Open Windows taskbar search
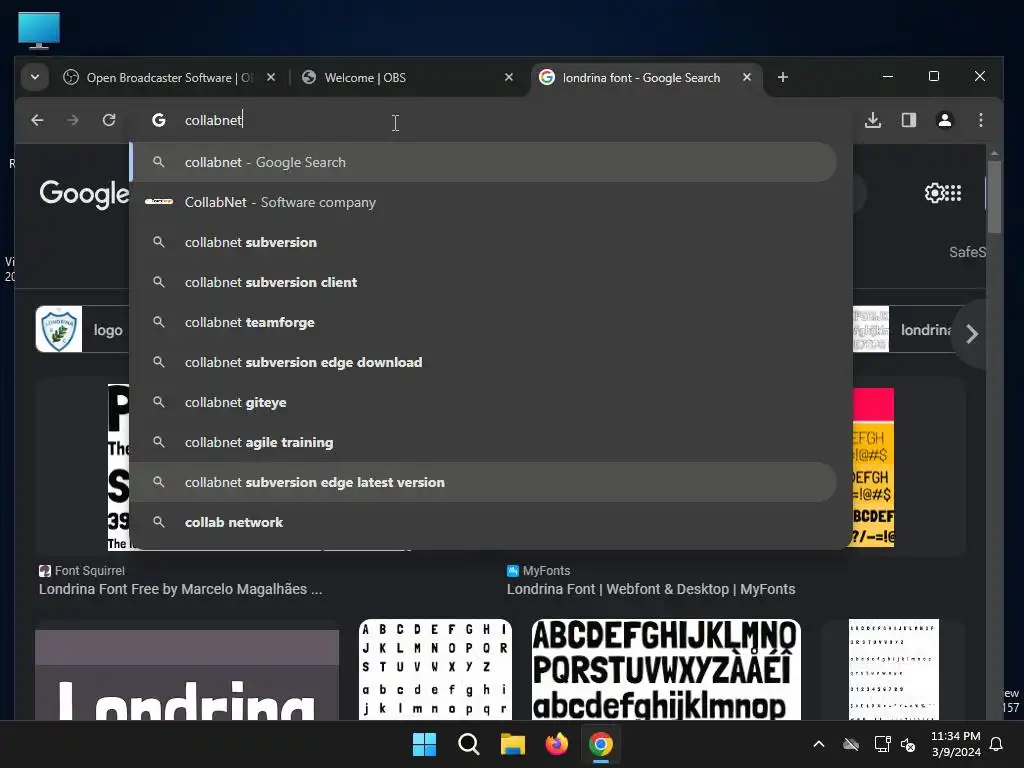 pos(468,744)
